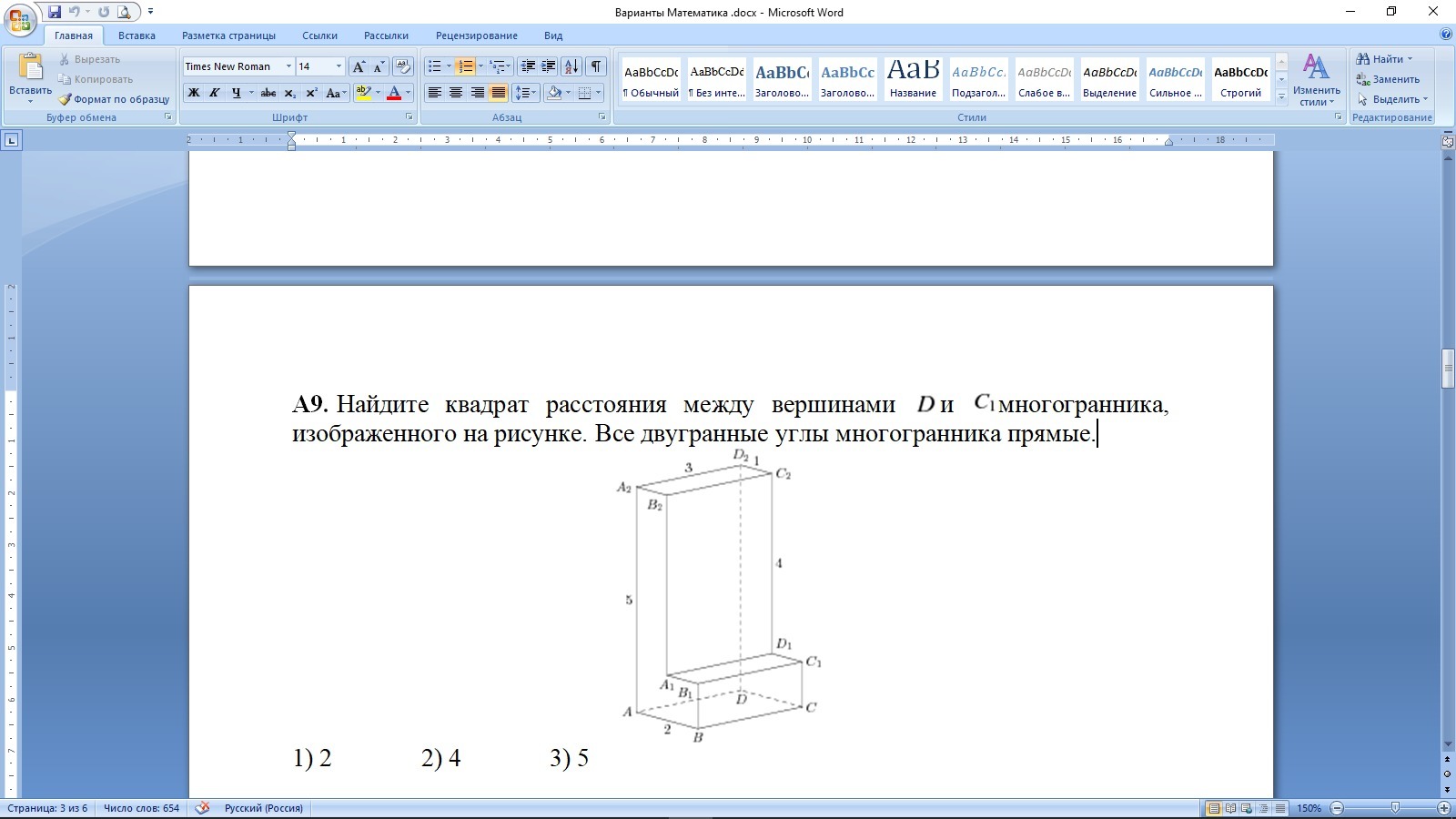
Task: Apply the Название style
Action: click(x=913, y=80)
